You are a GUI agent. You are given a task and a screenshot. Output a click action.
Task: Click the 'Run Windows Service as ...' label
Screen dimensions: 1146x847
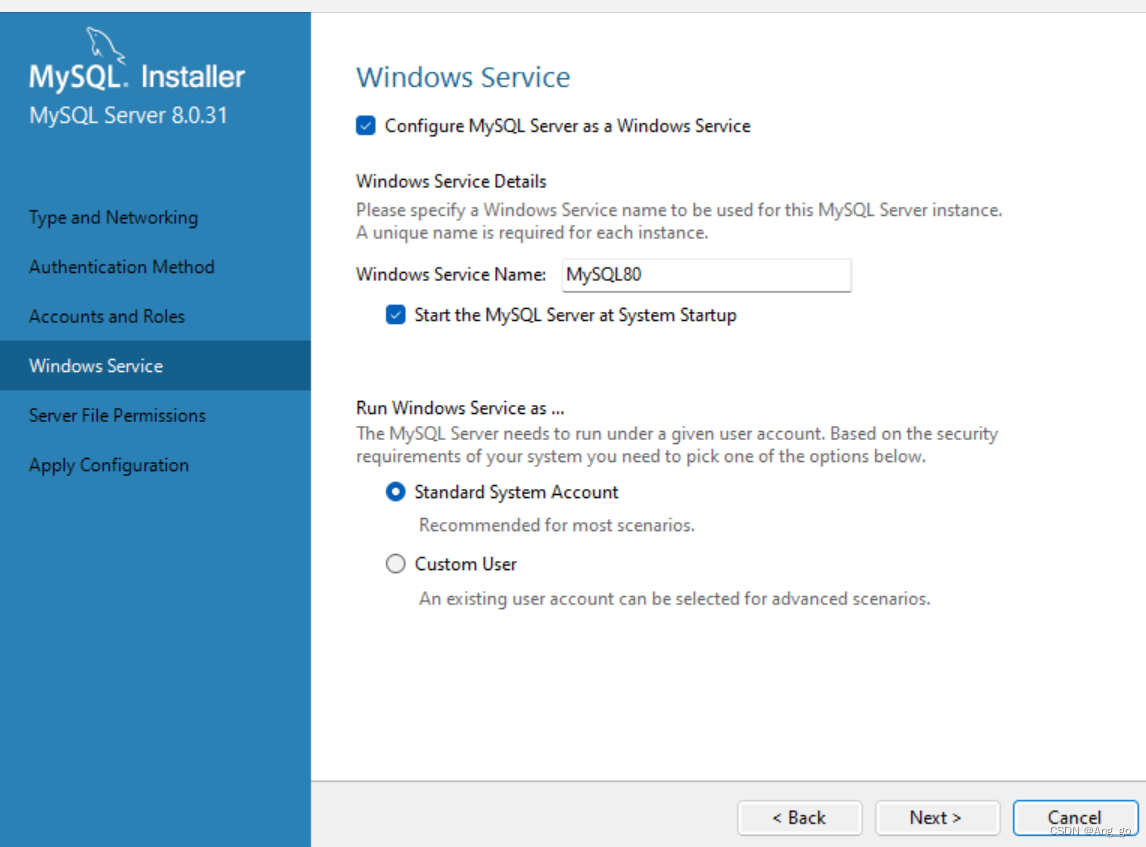(460, 408)
